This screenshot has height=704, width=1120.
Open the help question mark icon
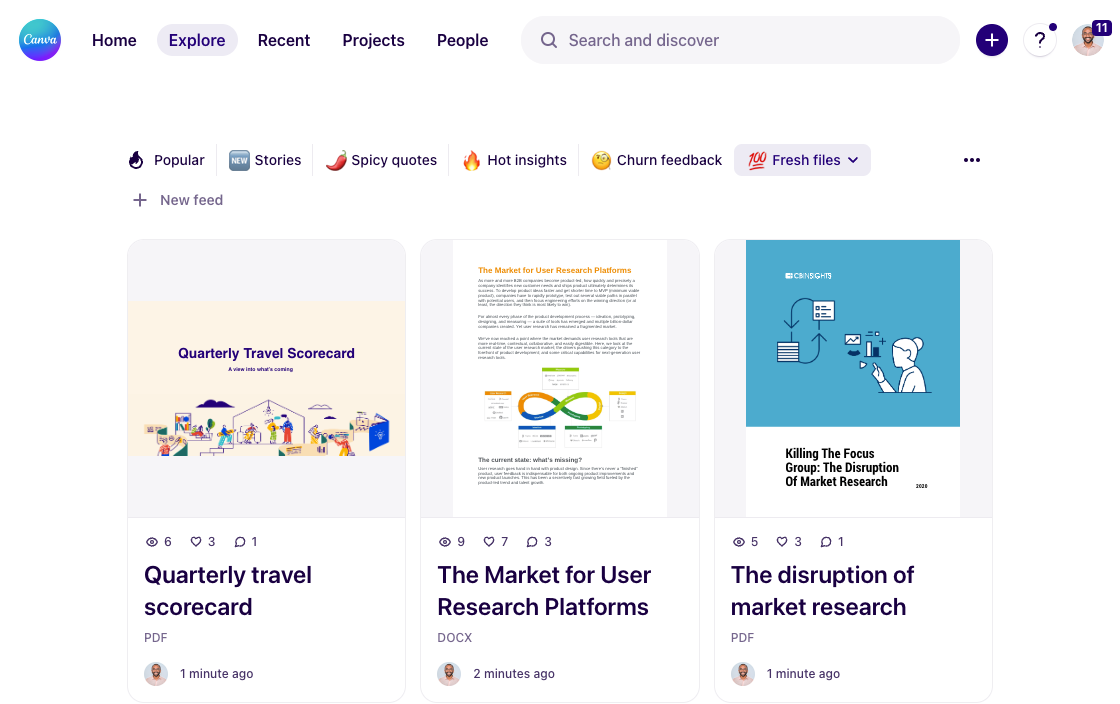click(1040, 40)
